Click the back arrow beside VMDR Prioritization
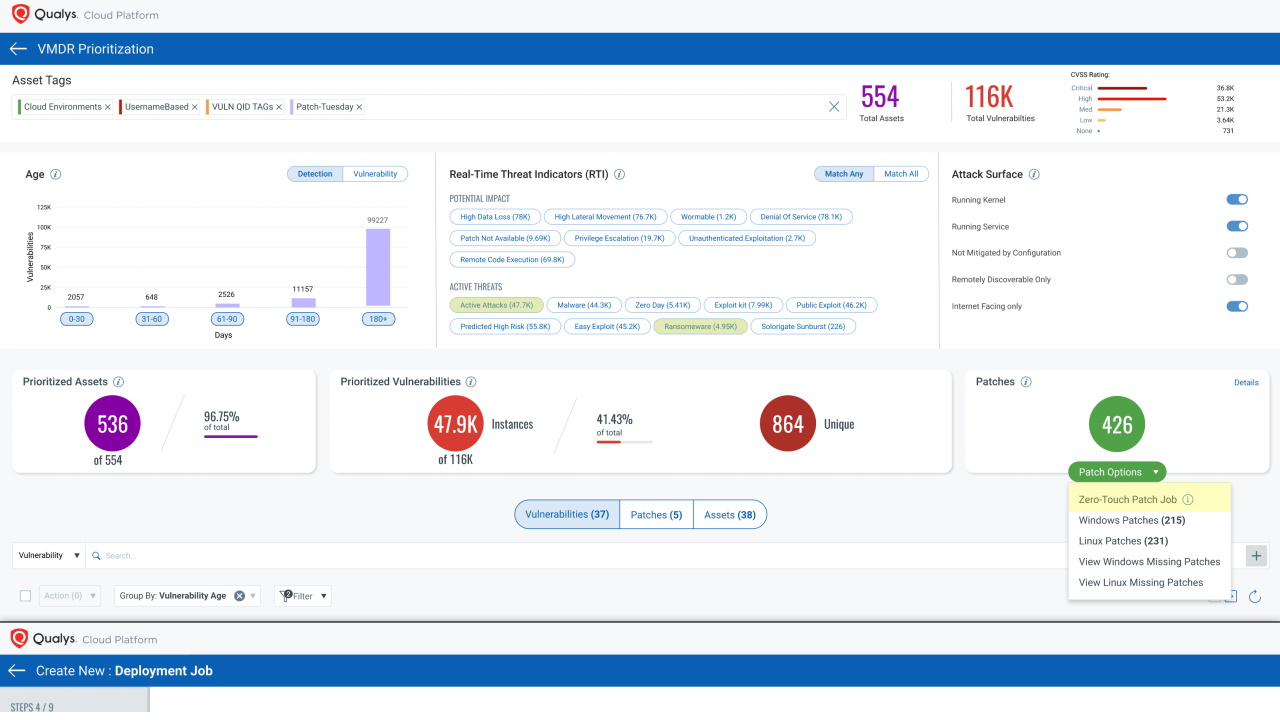The width and height of the screenshot is (1280, 720). pyautogui.click(x=16, y=48)
